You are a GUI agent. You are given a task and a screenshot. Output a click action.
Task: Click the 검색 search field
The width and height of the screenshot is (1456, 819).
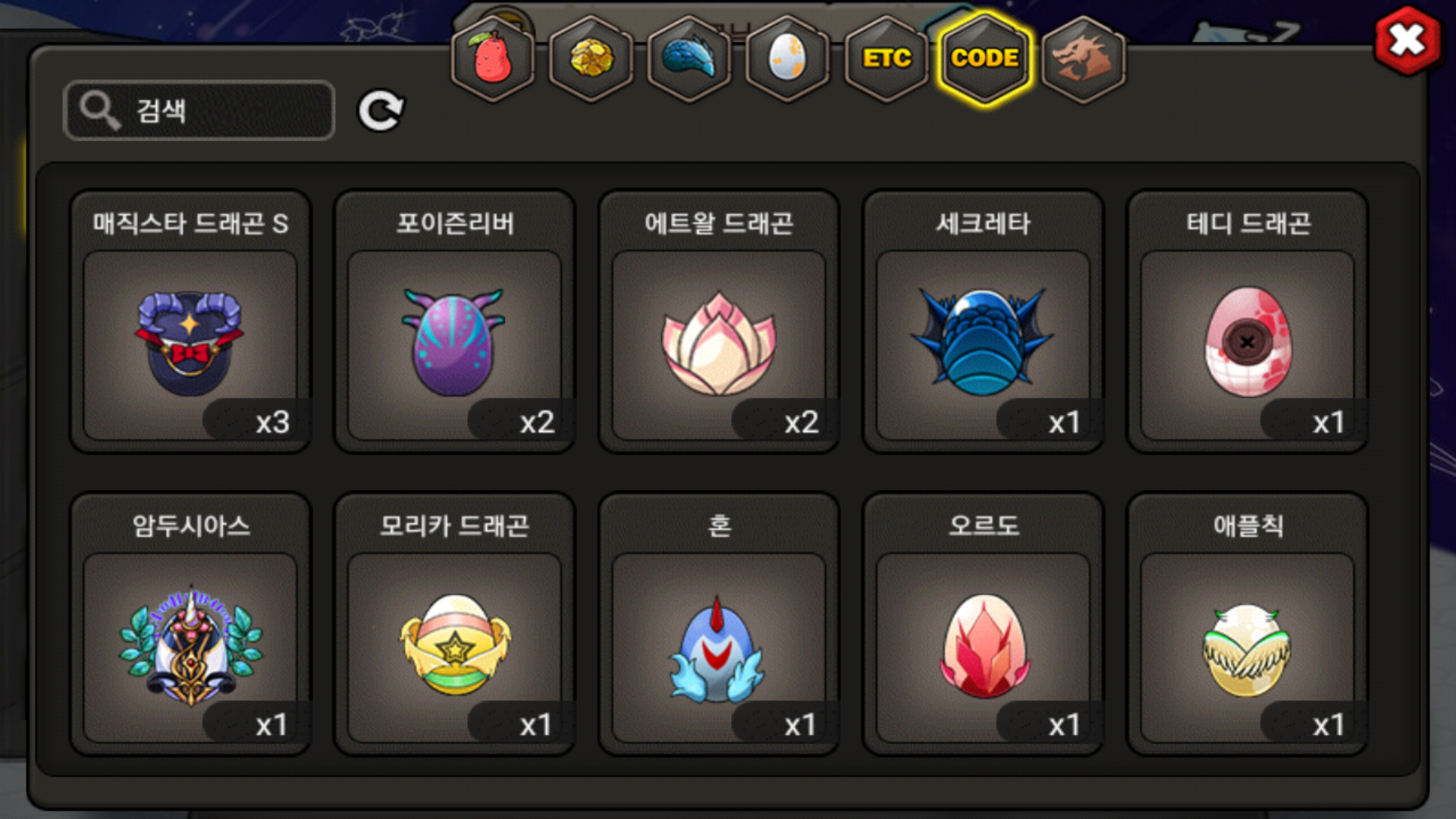click(x=199, y=111)
